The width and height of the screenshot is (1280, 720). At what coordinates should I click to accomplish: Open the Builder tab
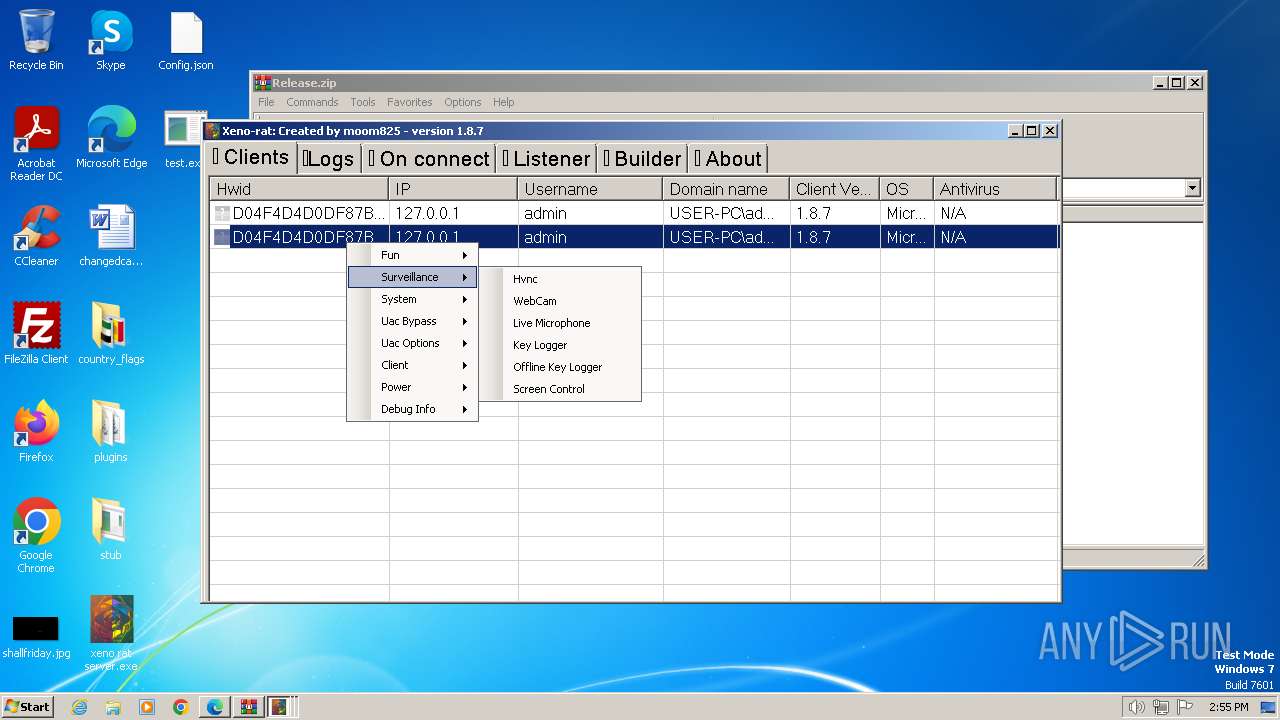point(643,159)
